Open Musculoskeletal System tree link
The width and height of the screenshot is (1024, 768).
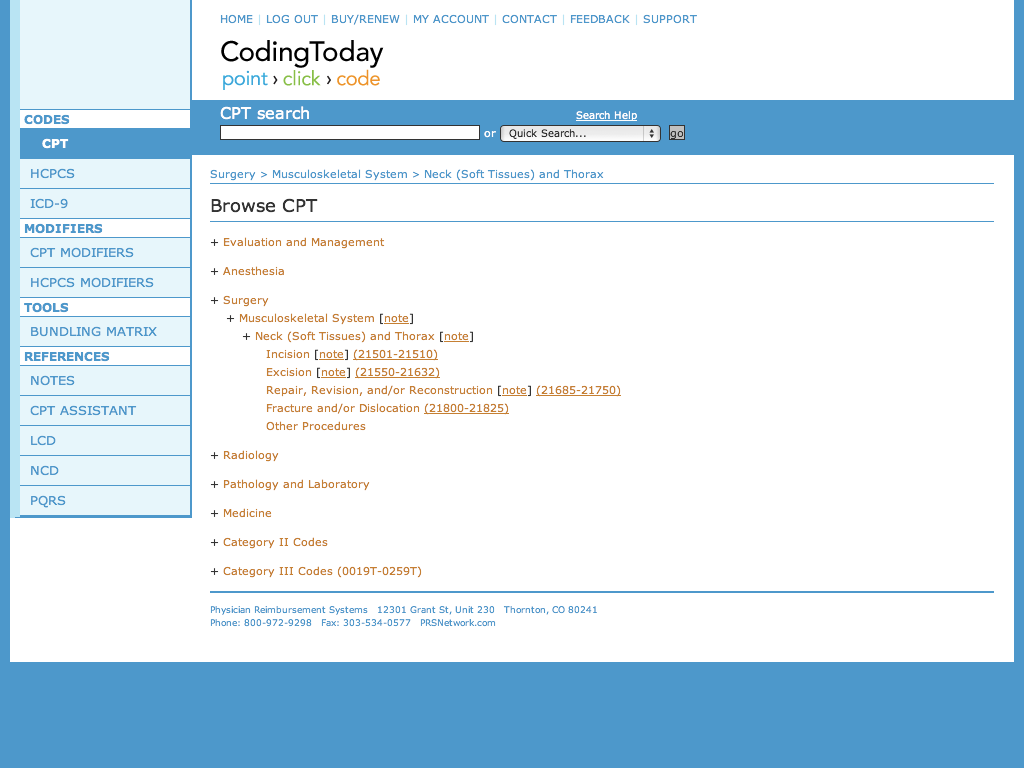pos(306,319)
